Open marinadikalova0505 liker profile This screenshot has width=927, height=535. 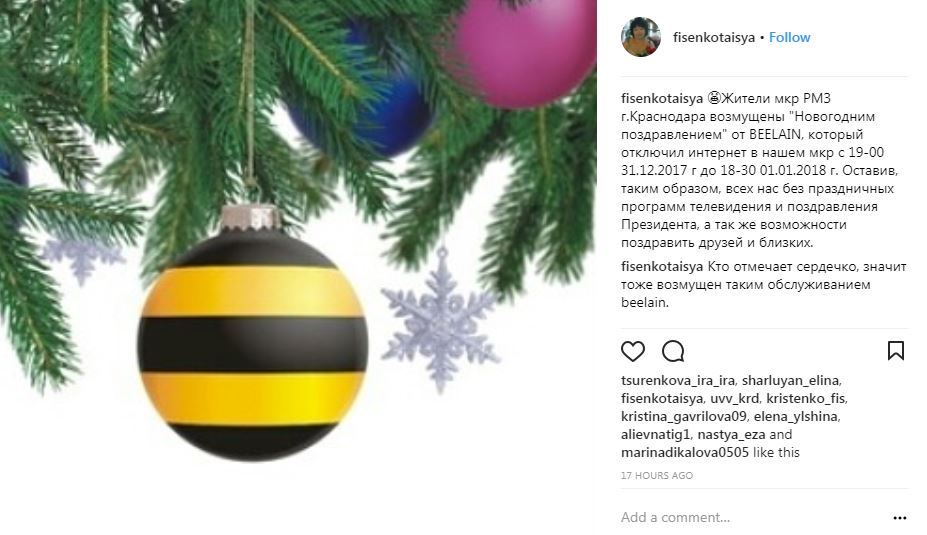click(x=685, y=452)
